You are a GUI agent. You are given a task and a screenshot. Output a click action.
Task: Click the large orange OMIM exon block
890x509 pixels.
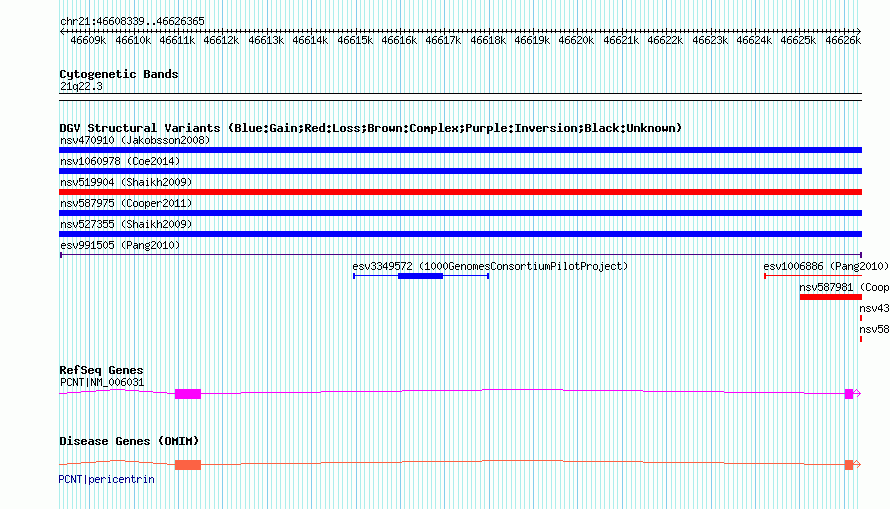click(x=188, y=465)
